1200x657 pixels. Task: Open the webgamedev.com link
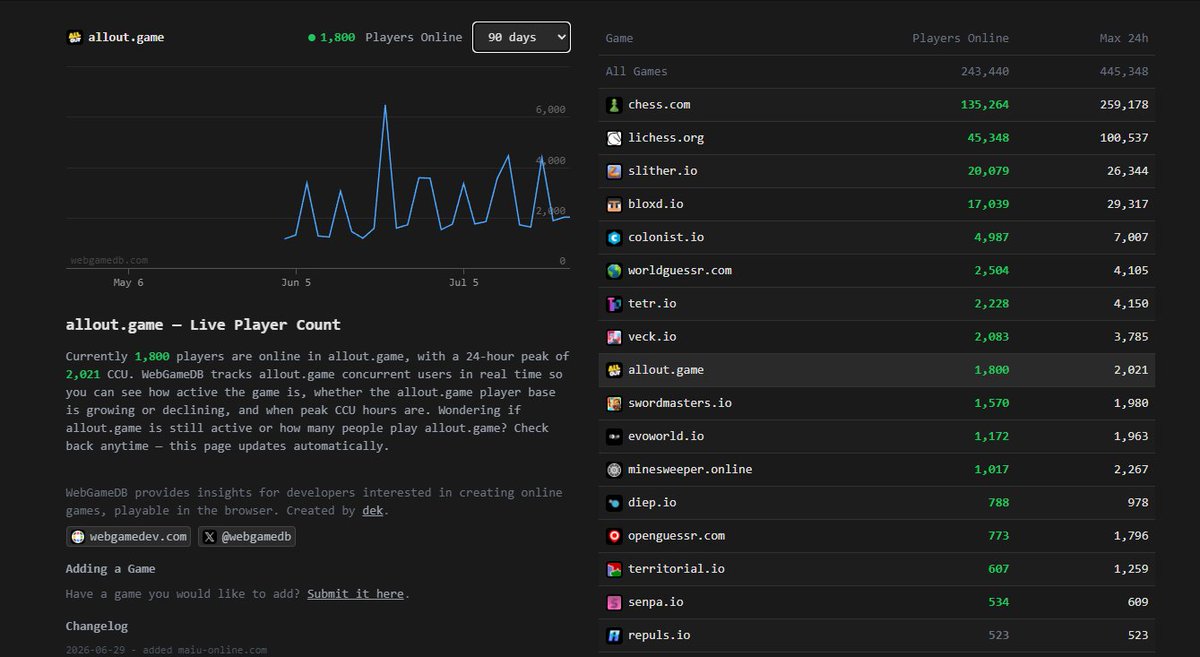pos(129,537)
